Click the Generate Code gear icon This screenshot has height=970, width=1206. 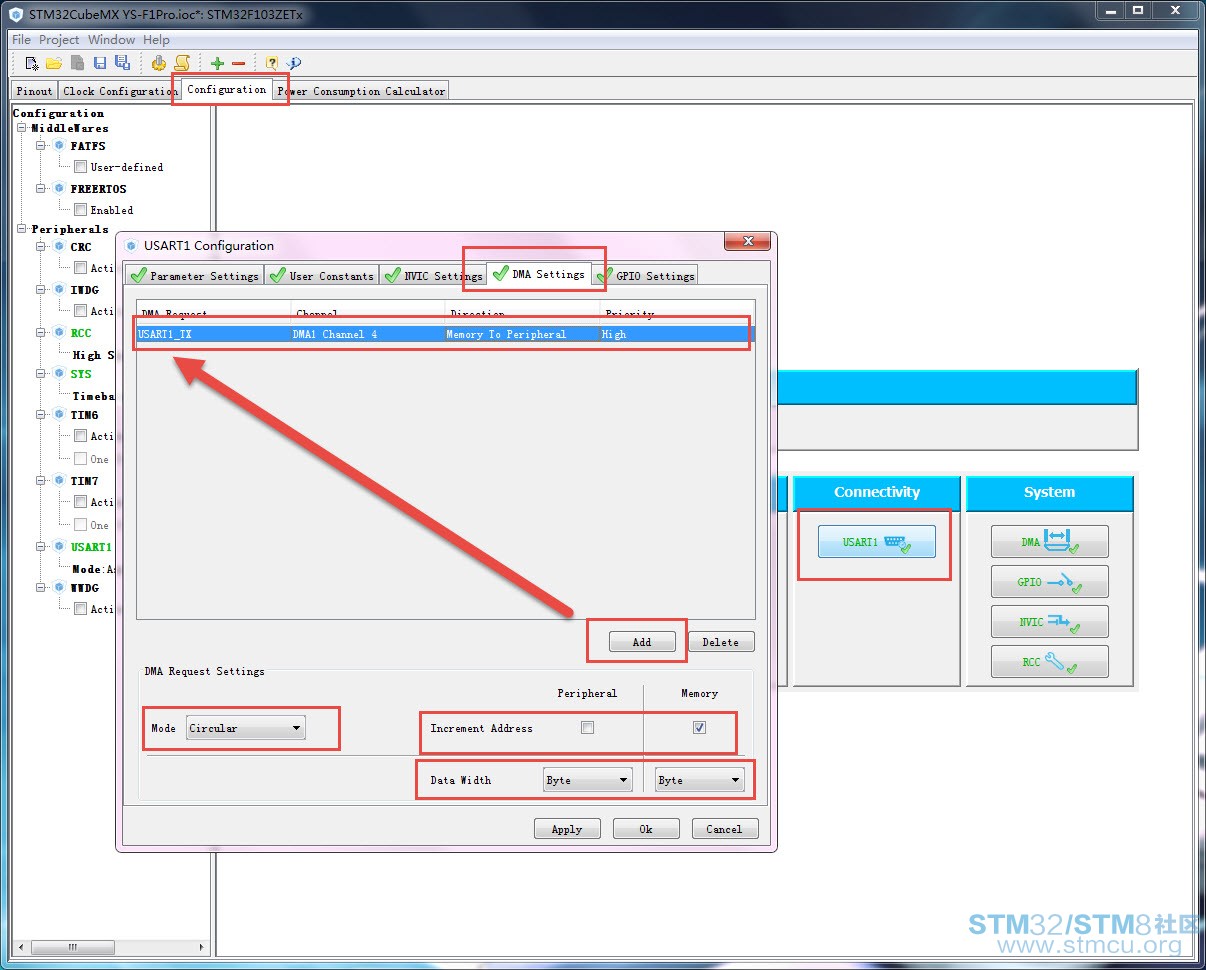pyautogui.click(x=159, y=63)
